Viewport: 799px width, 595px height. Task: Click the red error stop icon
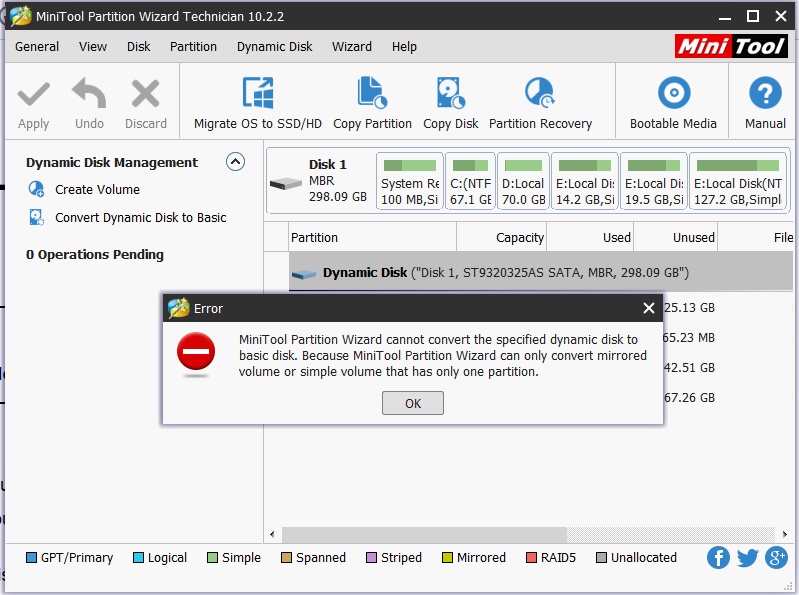point(196,352)
